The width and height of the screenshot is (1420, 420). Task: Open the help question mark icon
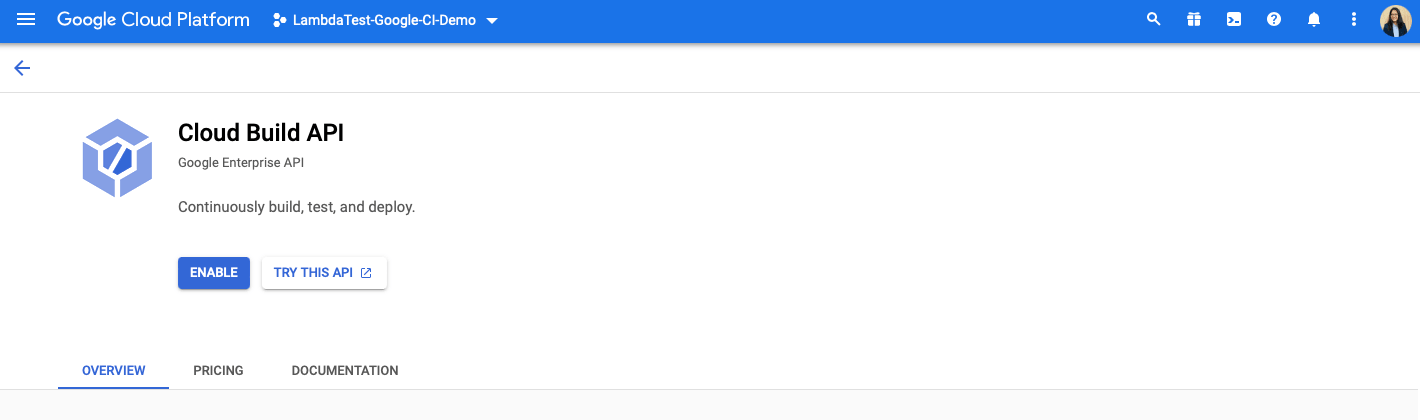[x=1274, y=20]
